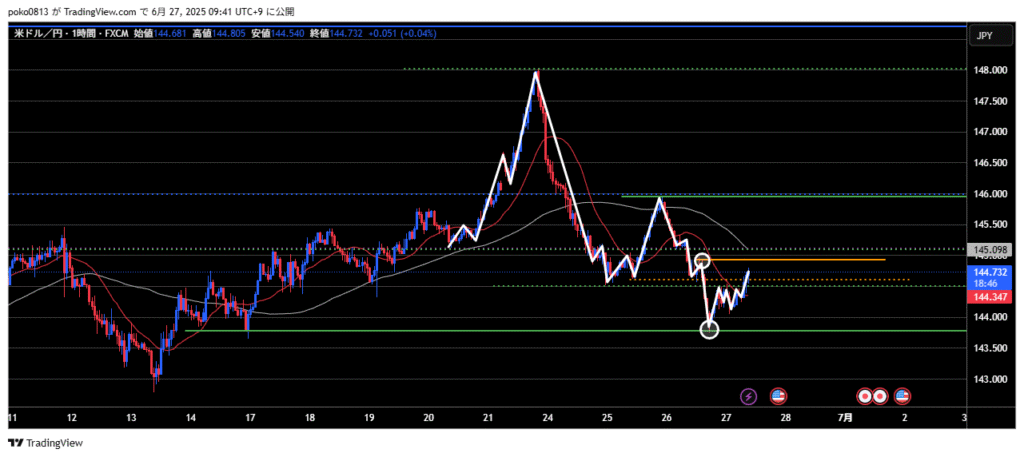Click the 148.000 level on price axis
This screenshot has height=457, width=1024.
(x=988, y=70)
